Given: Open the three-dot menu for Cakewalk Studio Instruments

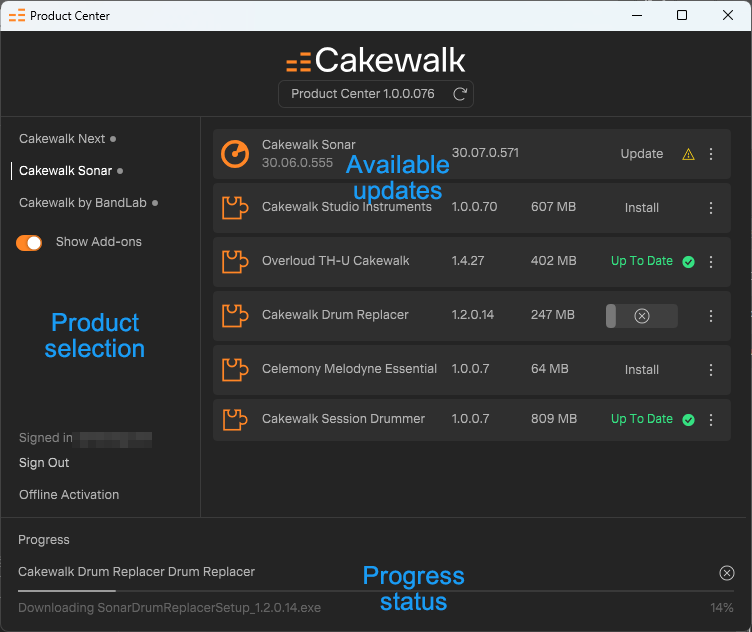Looking at the screenshot, I should click(x=711, y=208).
